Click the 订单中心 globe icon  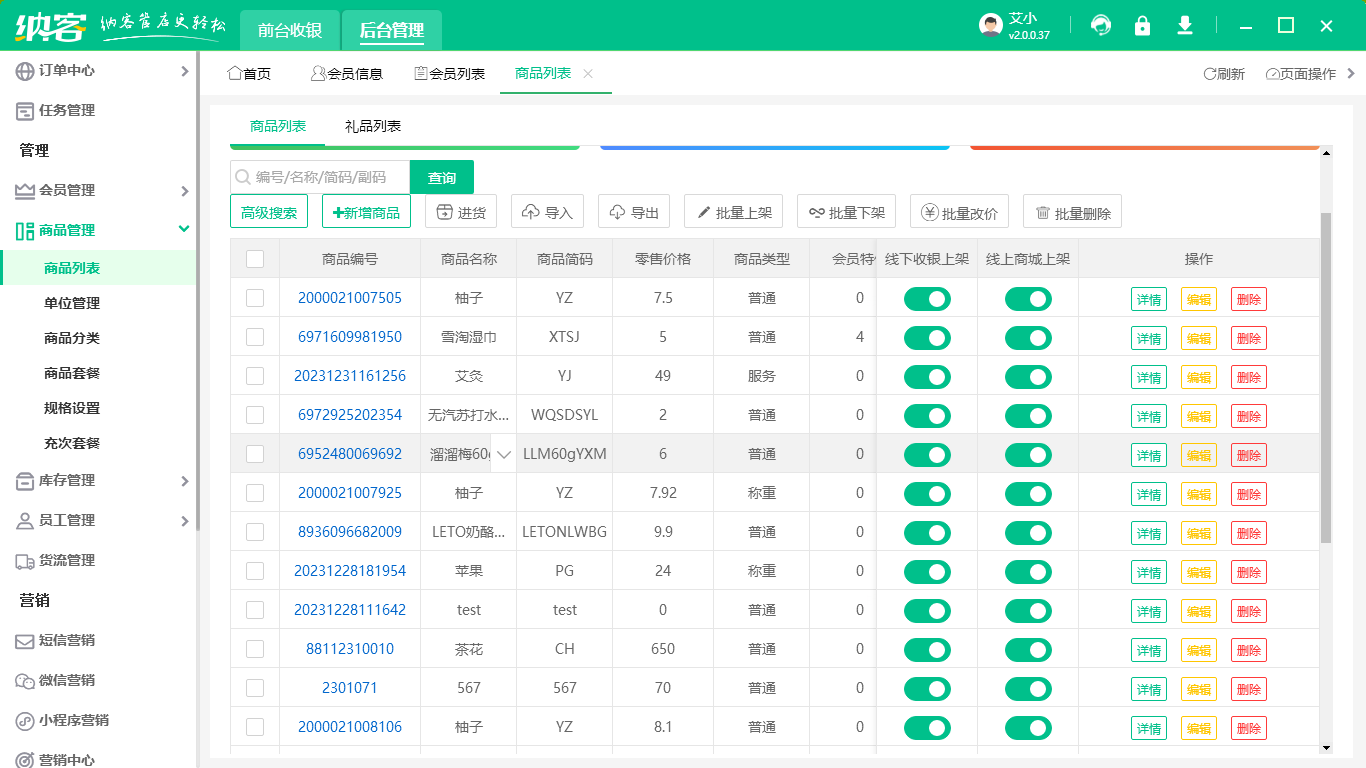25,71
